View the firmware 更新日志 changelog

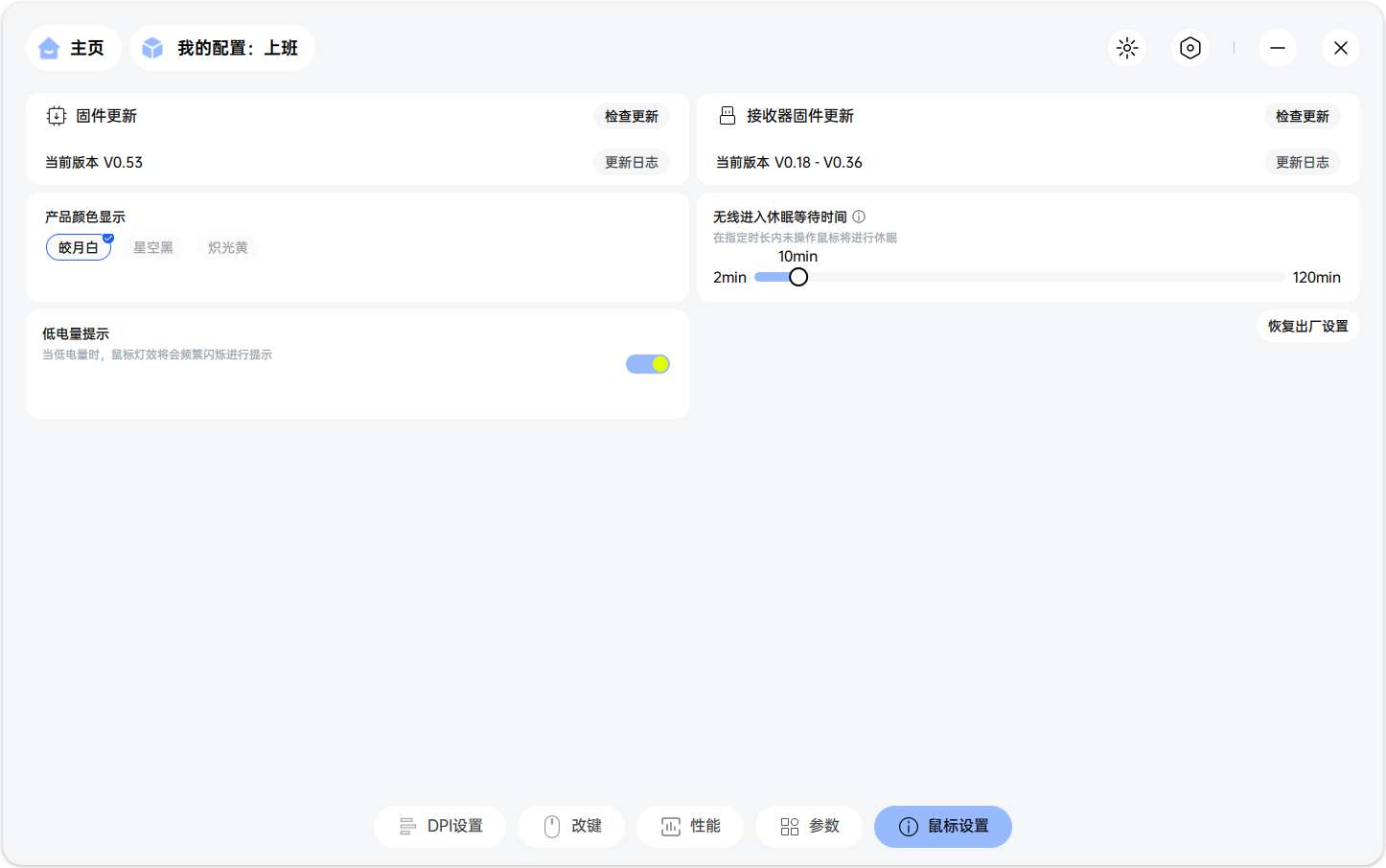click(631, 162)
